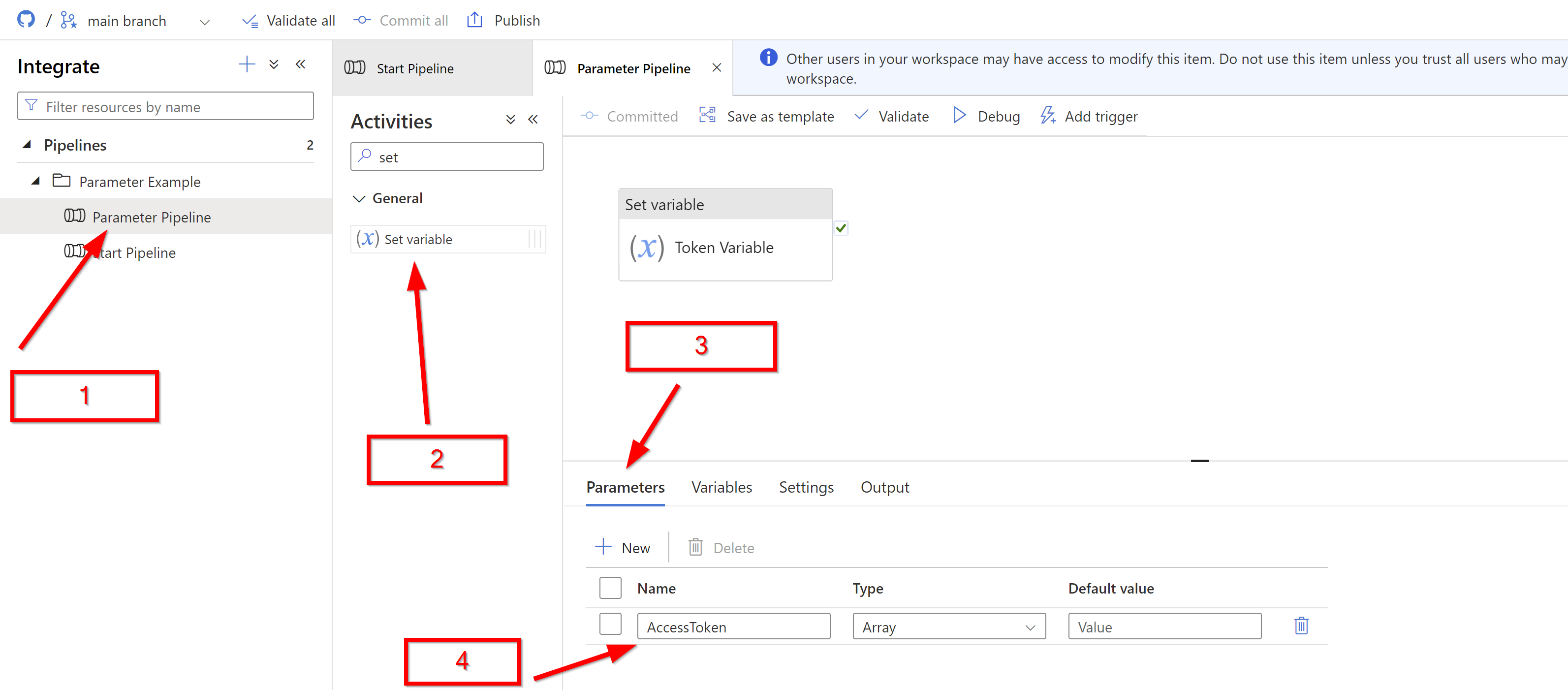Click the Publish upload icon
The image size is (1568, 690).
(x=474, y=20)
